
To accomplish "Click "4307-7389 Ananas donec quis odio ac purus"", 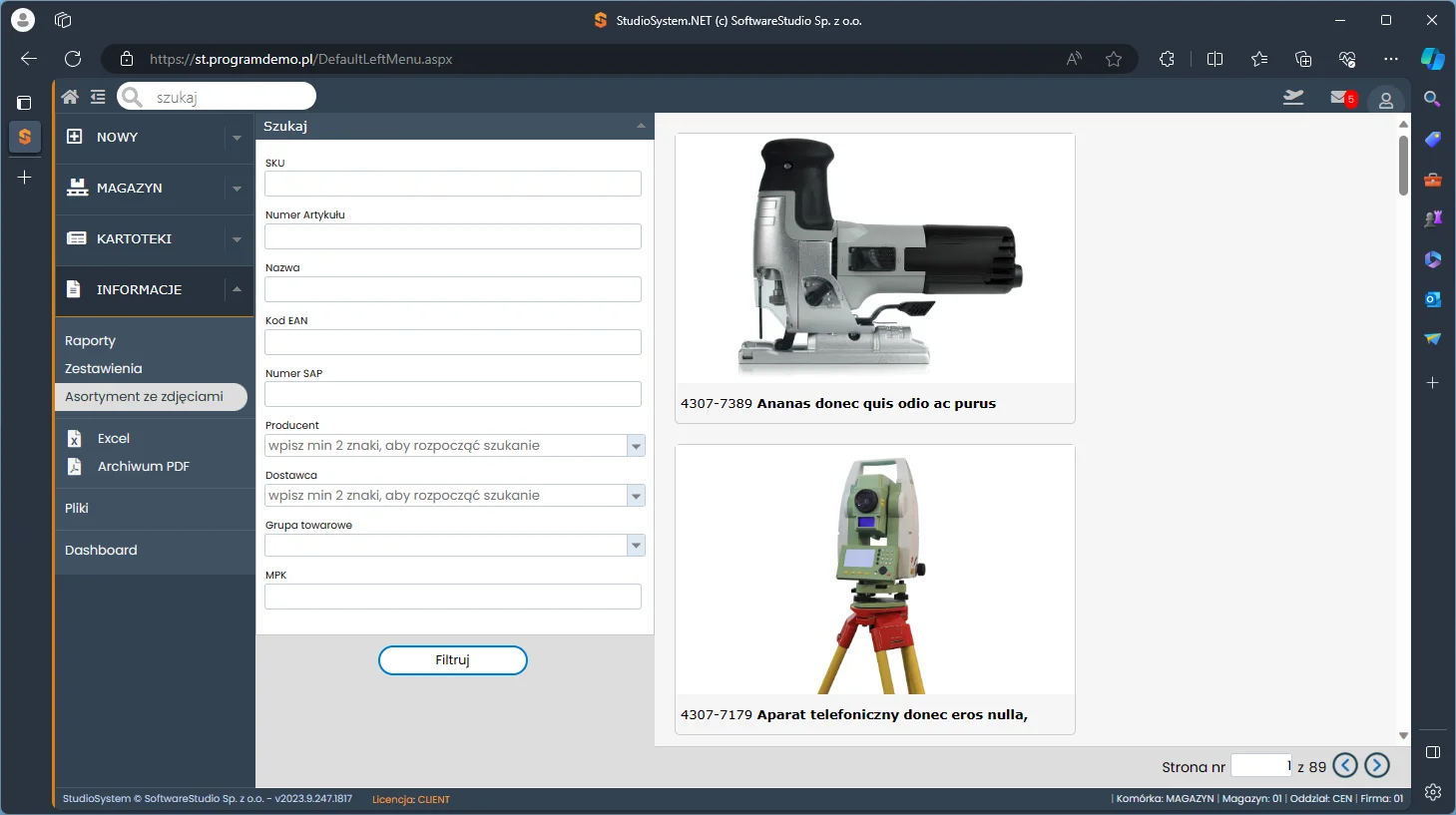I will (838, 404).
